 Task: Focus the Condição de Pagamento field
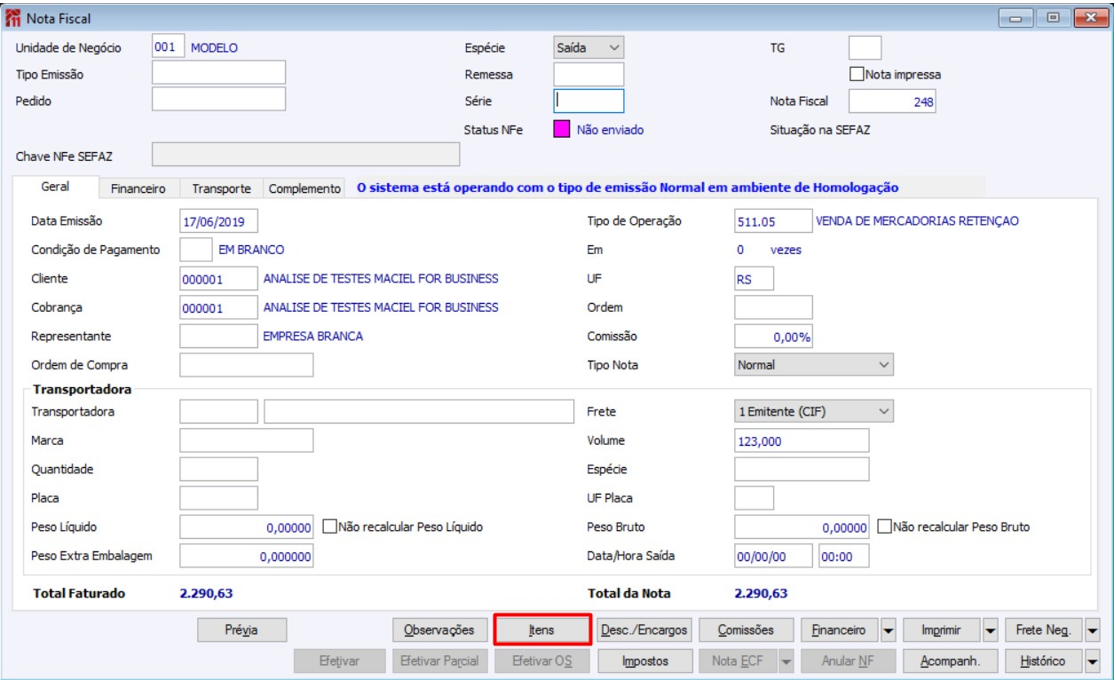(x=196, y=249)
